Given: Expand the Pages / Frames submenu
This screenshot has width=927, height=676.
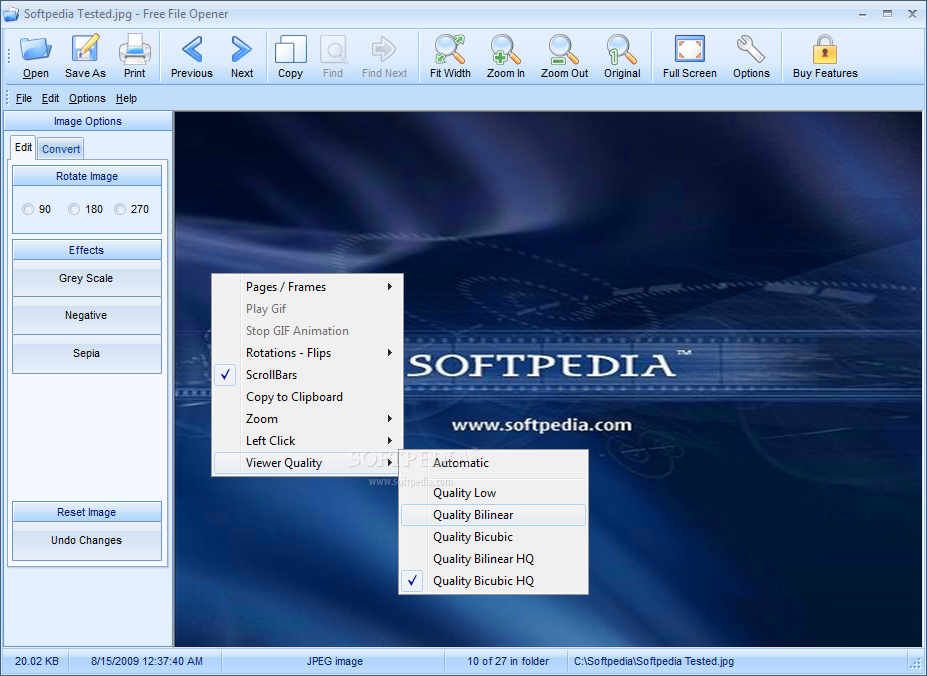Looking at the screenshot, I should (x=307, y=287).
